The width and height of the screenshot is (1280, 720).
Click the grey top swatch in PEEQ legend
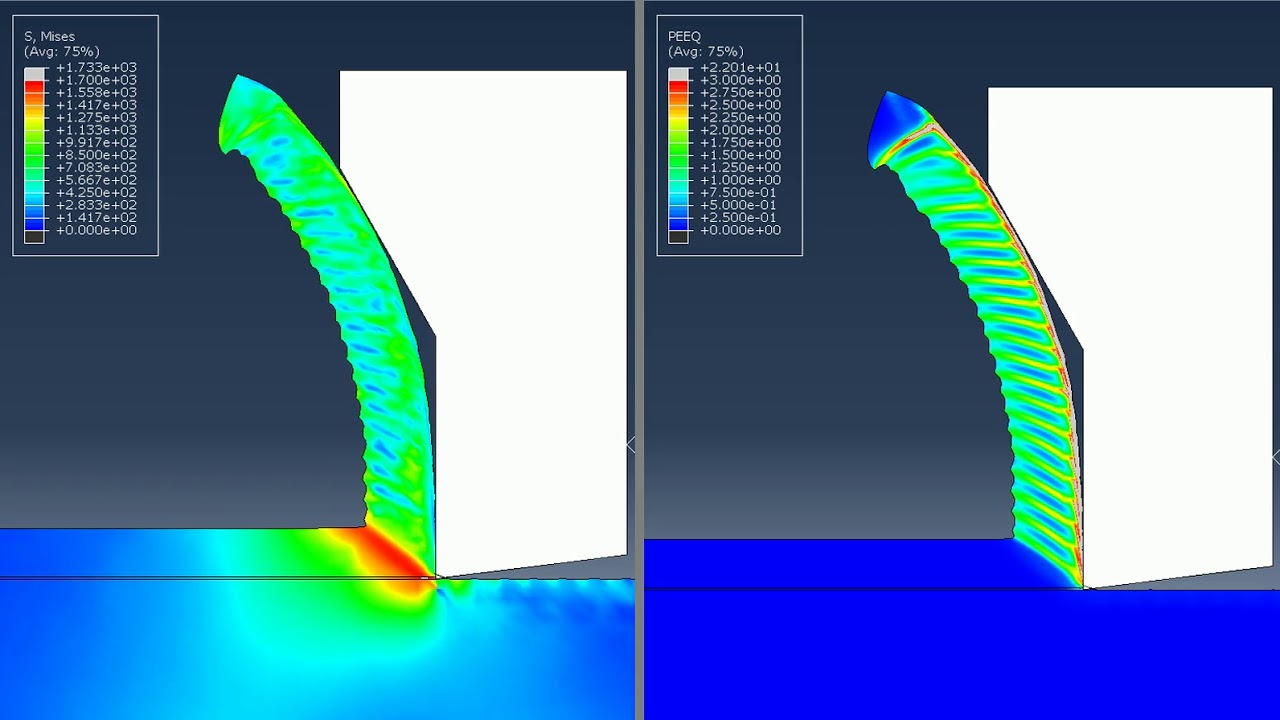click(678, 74)
